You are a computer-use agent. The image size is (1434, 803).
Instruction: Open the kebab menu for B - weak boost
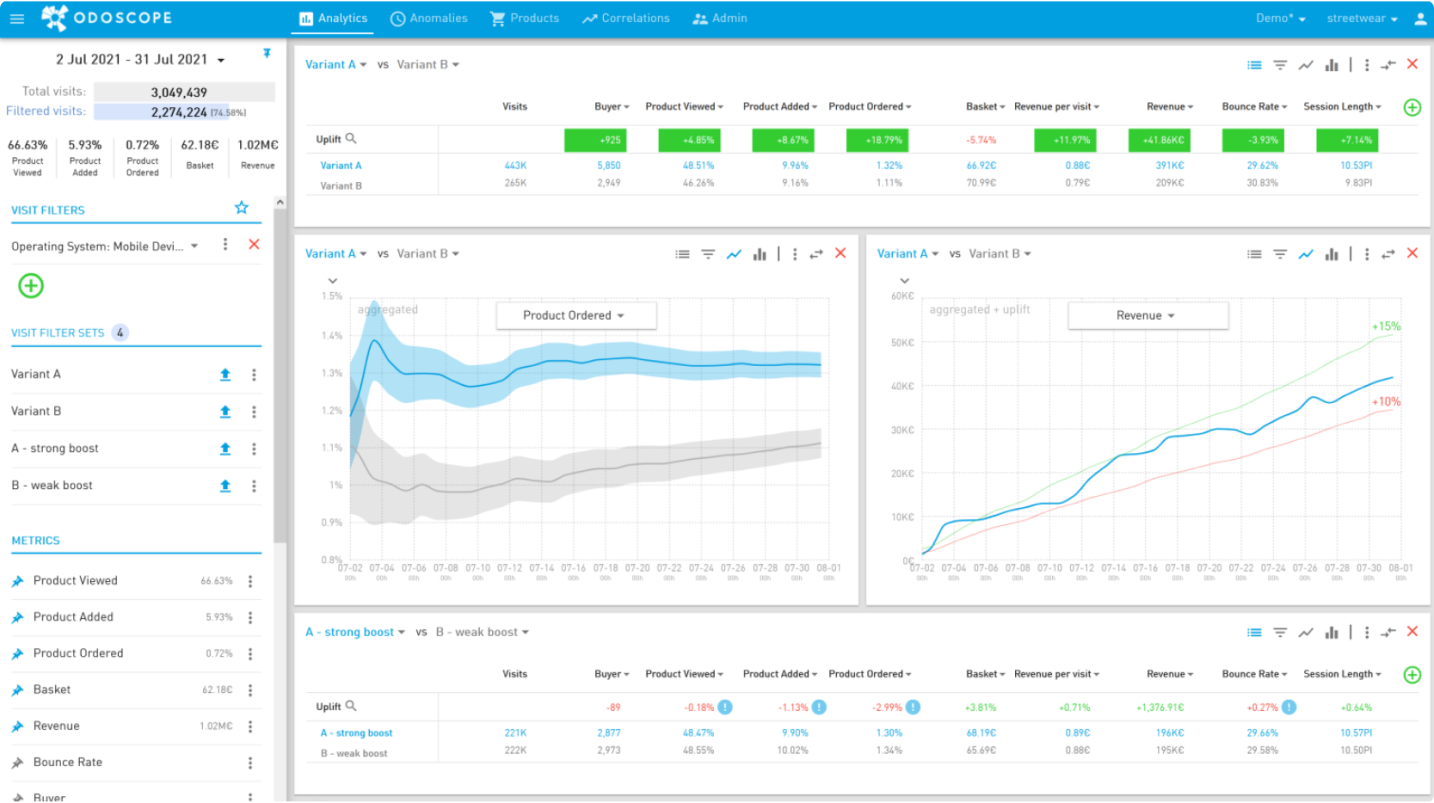[x=254, y=486]
